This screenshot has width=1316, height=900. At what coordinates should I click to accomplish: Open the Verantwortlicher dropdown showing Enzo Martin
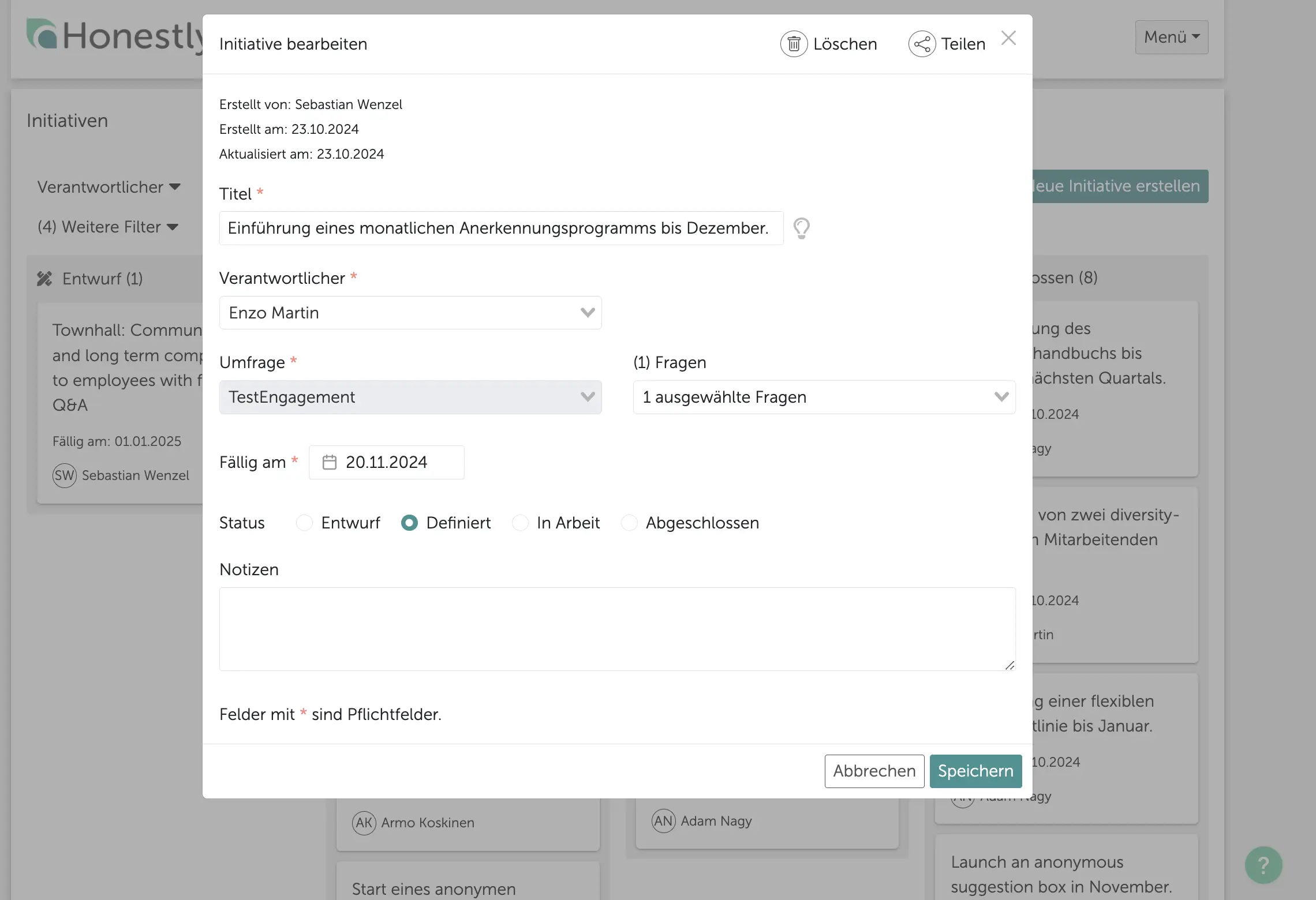coord(410,313)
